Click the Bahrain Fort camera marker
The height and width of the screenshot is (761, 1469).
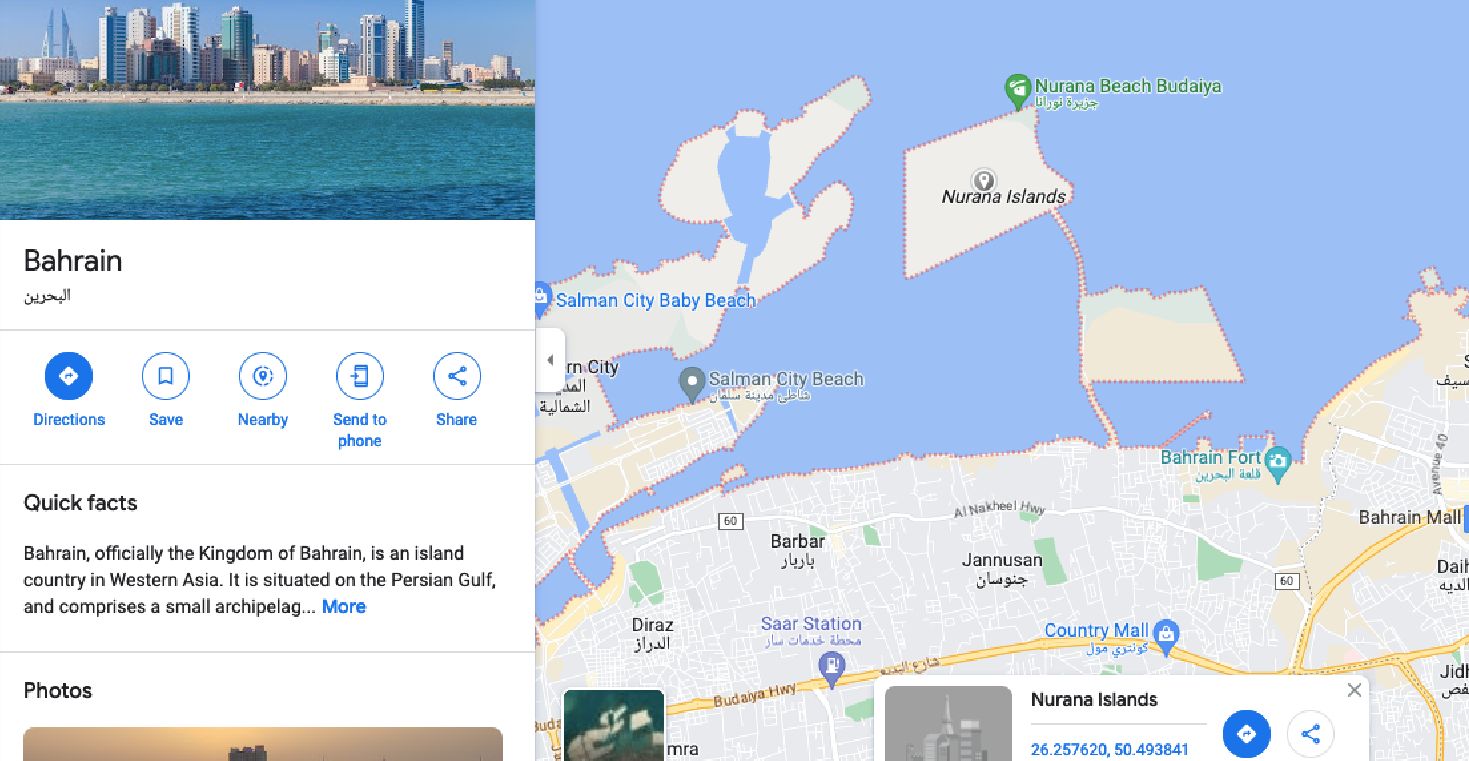coord(1278,463)
